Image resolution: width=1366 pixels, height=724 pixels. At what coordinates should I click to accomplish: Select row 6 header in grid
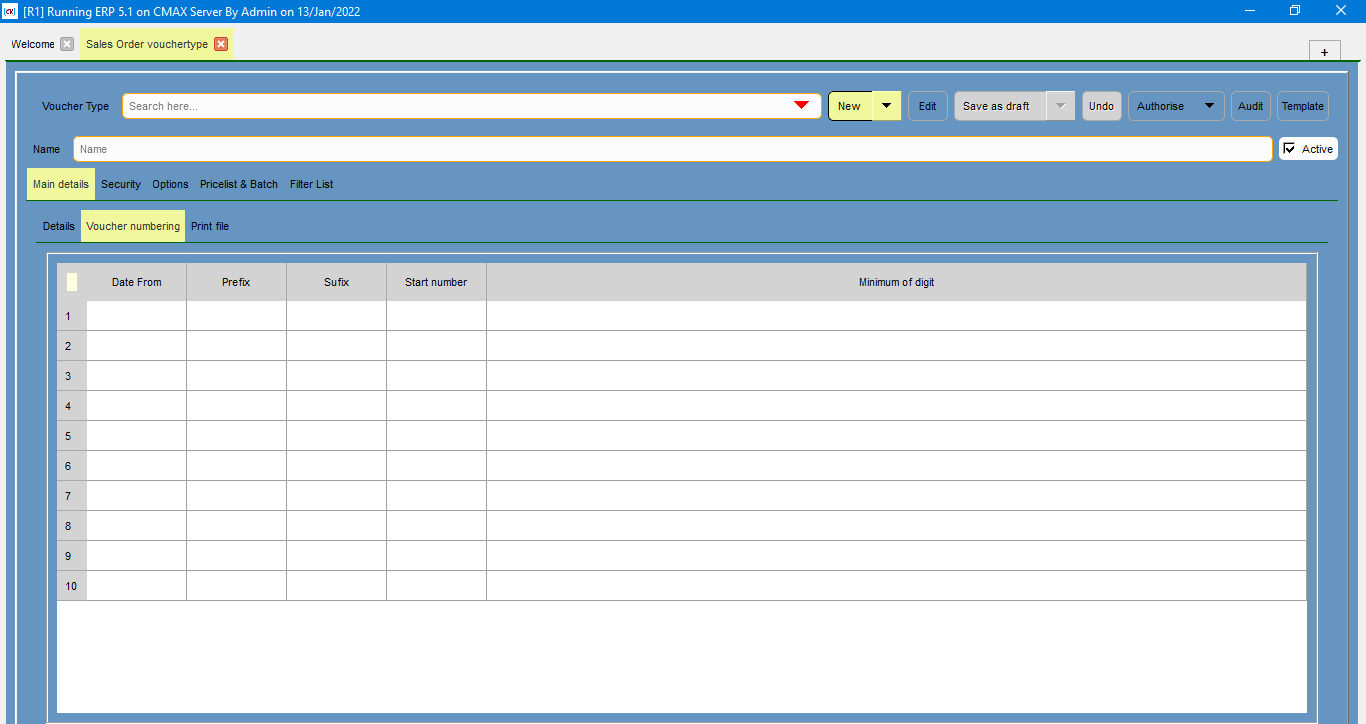click(72, 466)
